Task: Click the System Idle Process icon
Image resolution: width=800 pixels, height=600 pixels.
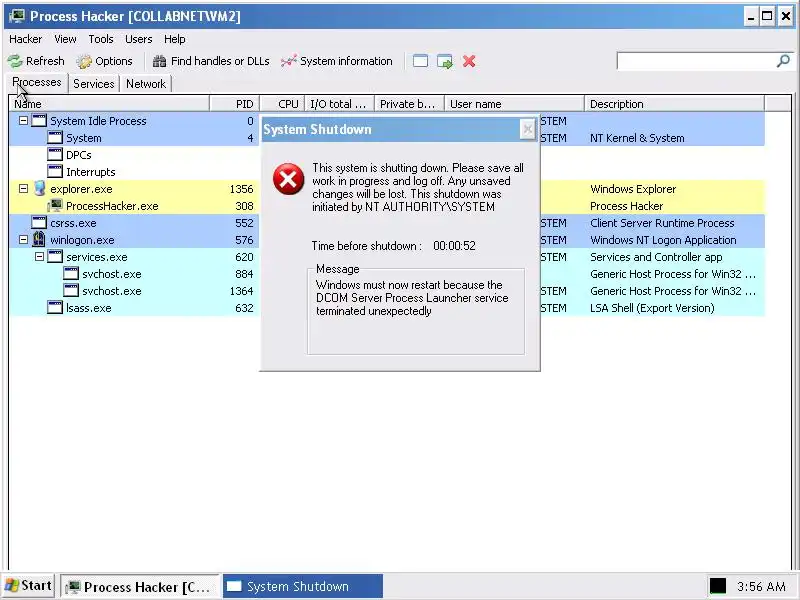Action: (39, 120)
